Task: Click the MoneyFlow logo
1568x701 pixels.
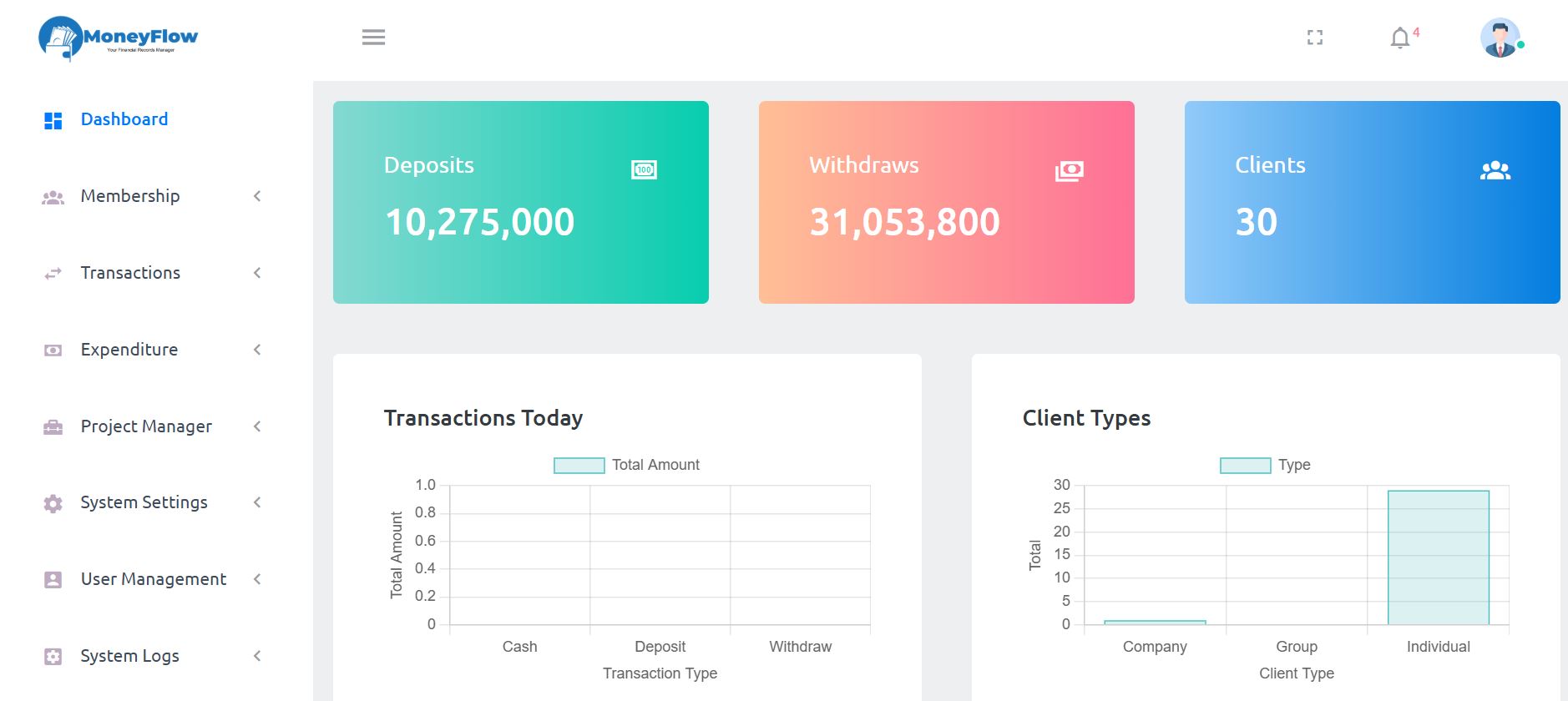Action: [x=118, y=38]
